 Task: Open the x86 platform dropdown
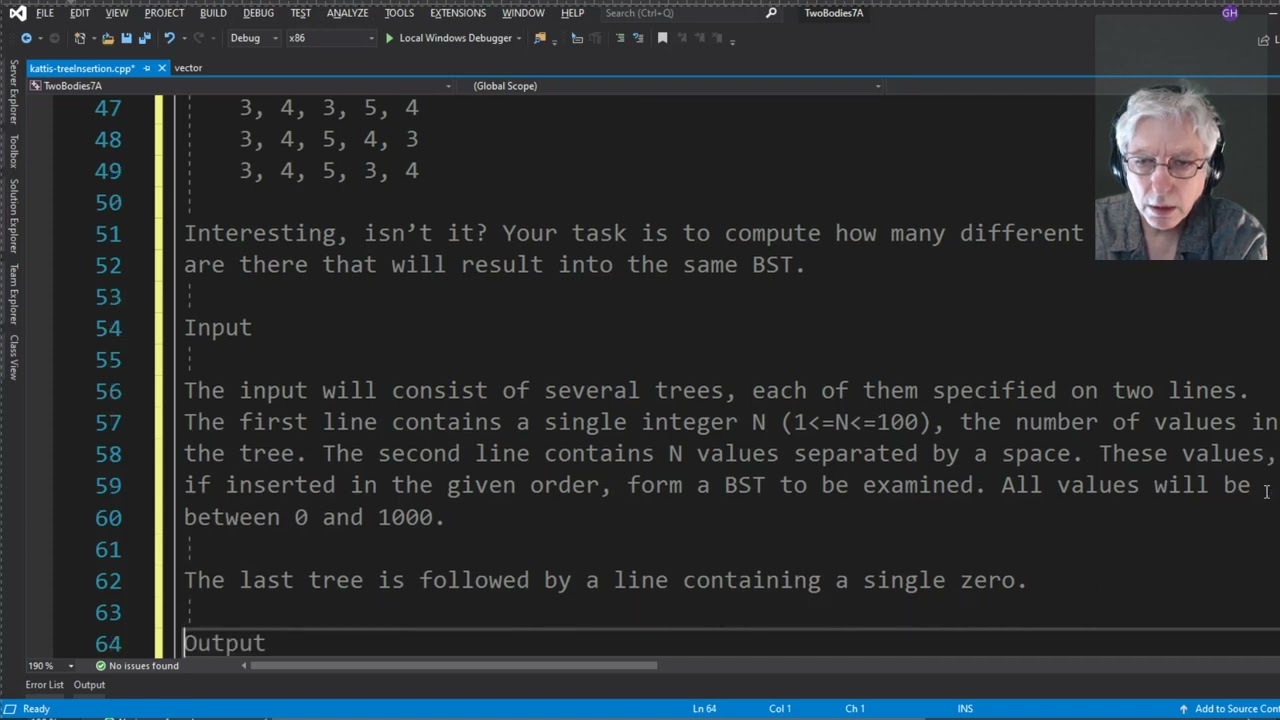tap(330, 38)
